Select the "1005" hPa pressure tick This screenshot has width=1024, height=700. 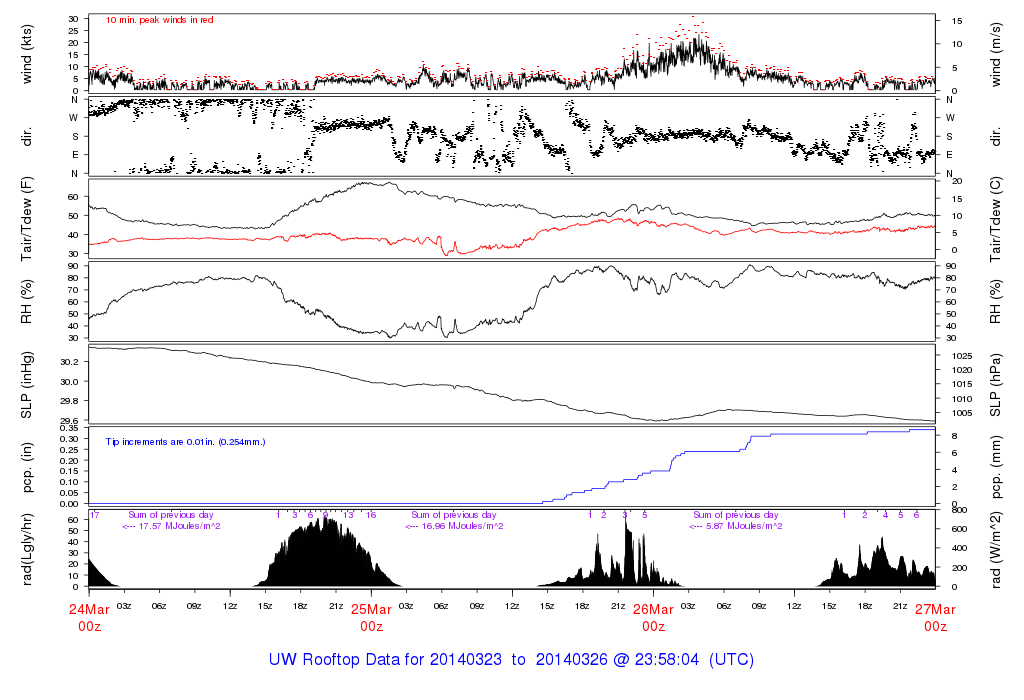pos(962,413)
